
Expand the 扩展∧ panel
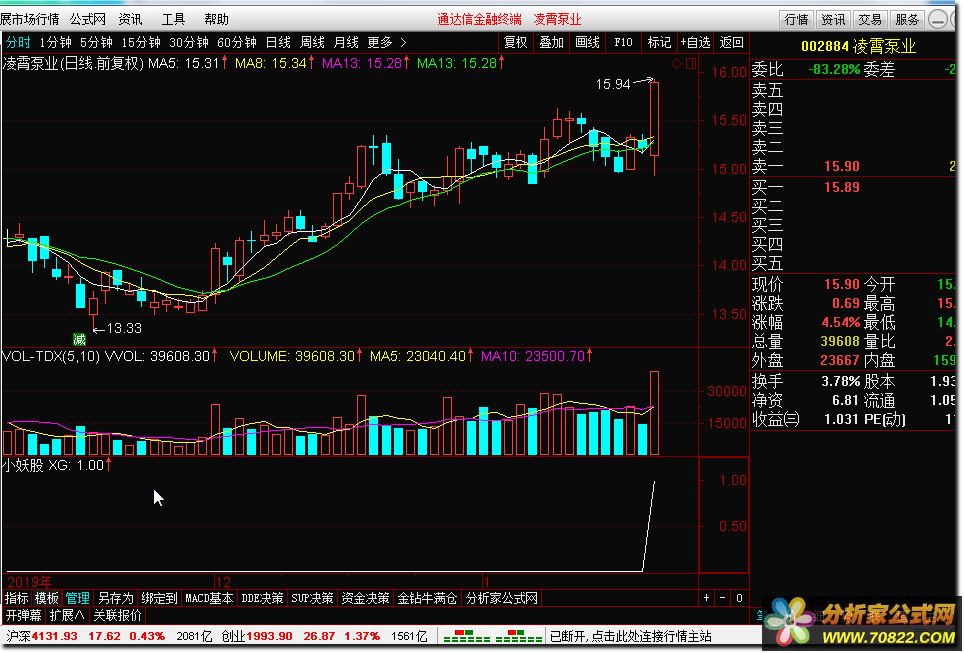67,615
